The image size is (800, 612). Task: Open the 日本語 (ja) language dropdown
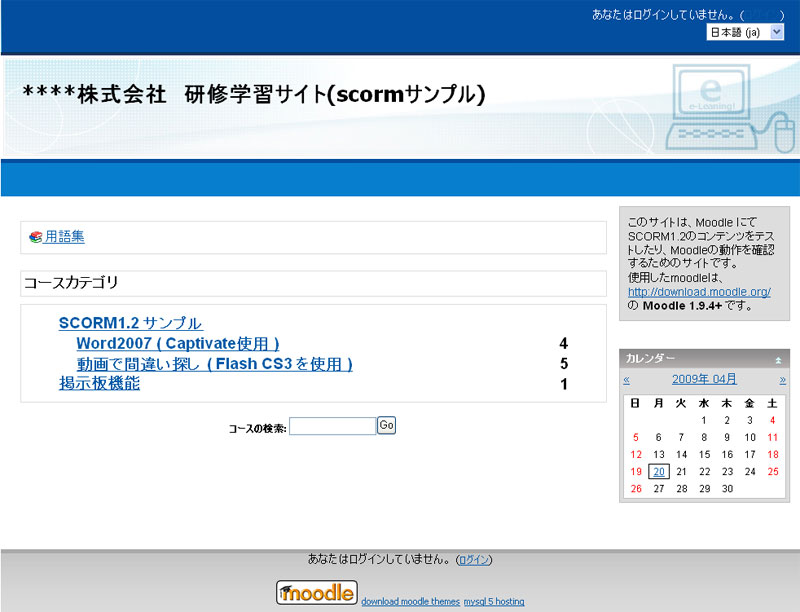tap(745, 32)
